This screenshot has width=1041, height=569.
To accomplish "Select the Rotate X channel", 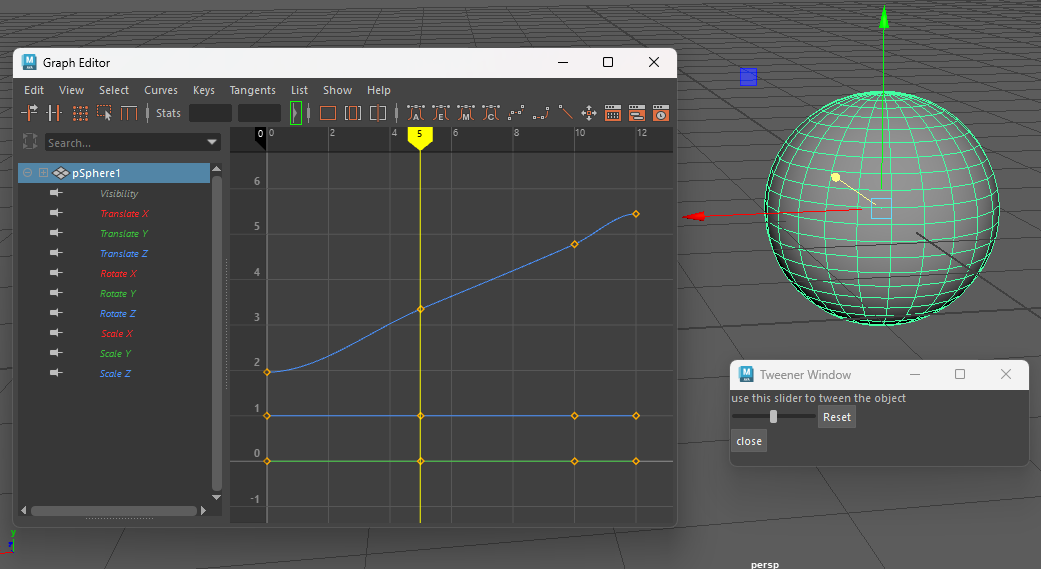I will [118, 273].
